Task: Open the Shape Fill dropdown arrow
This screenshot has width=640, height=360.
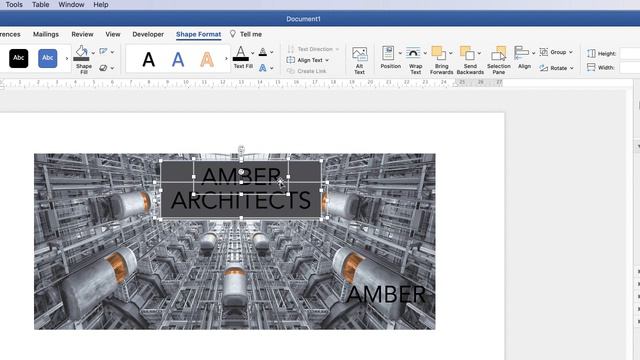Action: pyautogui.click(x=93, y=53)
